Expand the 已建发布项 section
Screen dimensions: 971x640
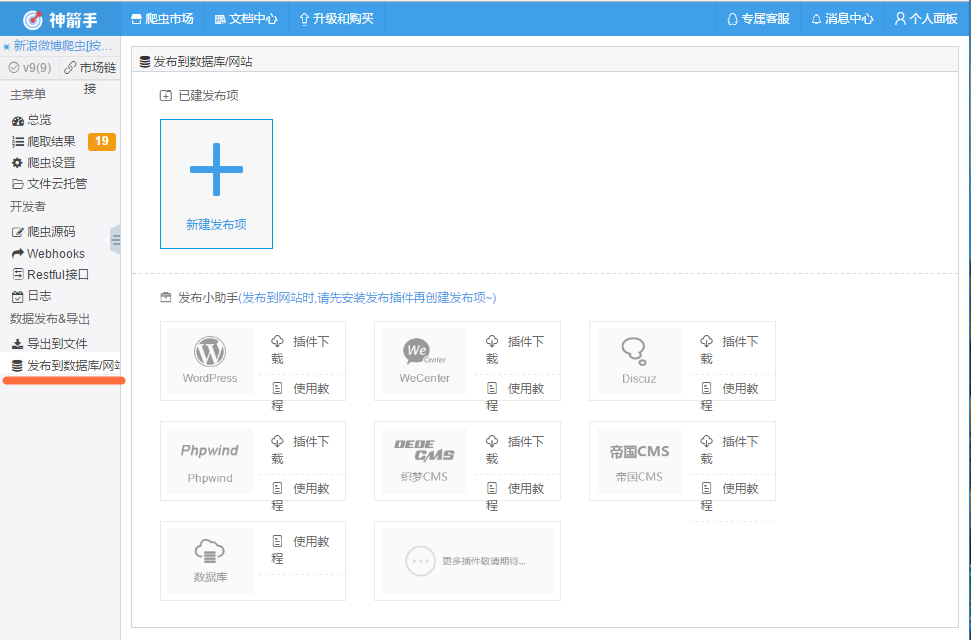click(165, 96)
